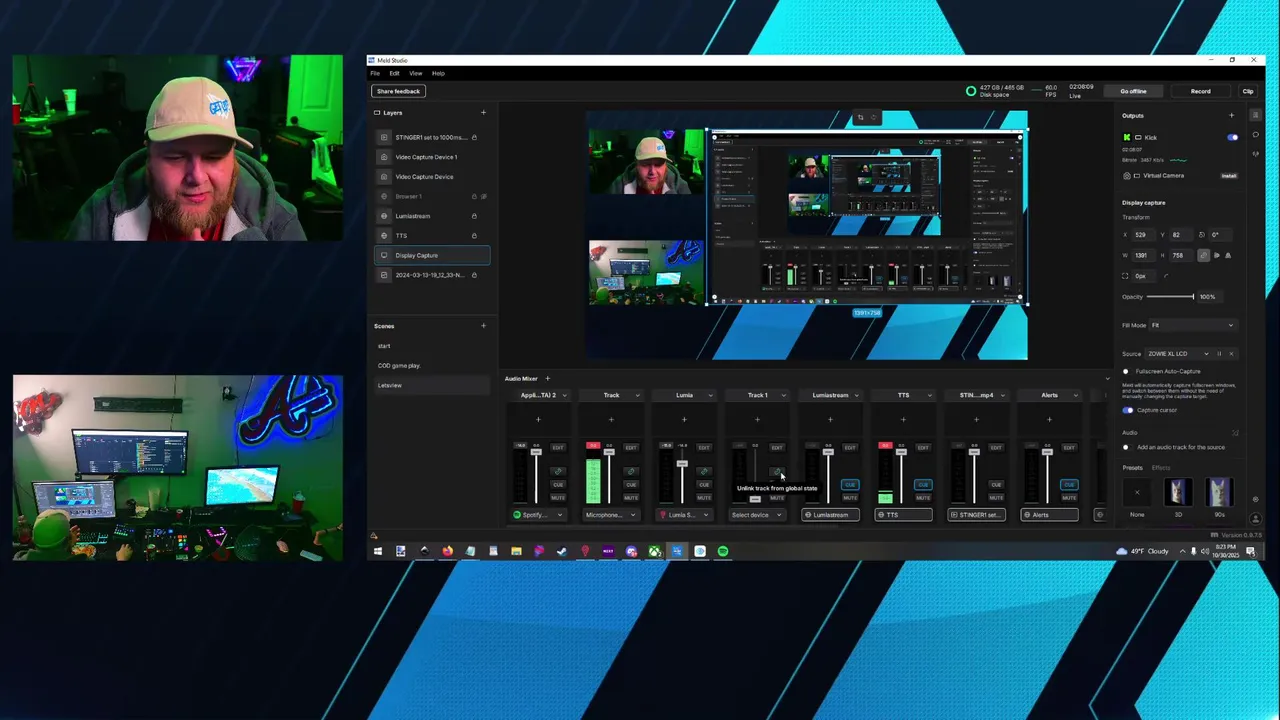Image resolution: width=1280 pixels, height=720 pixels.
Task: Click the link icon on Microphone track
Action: (631, 471)
